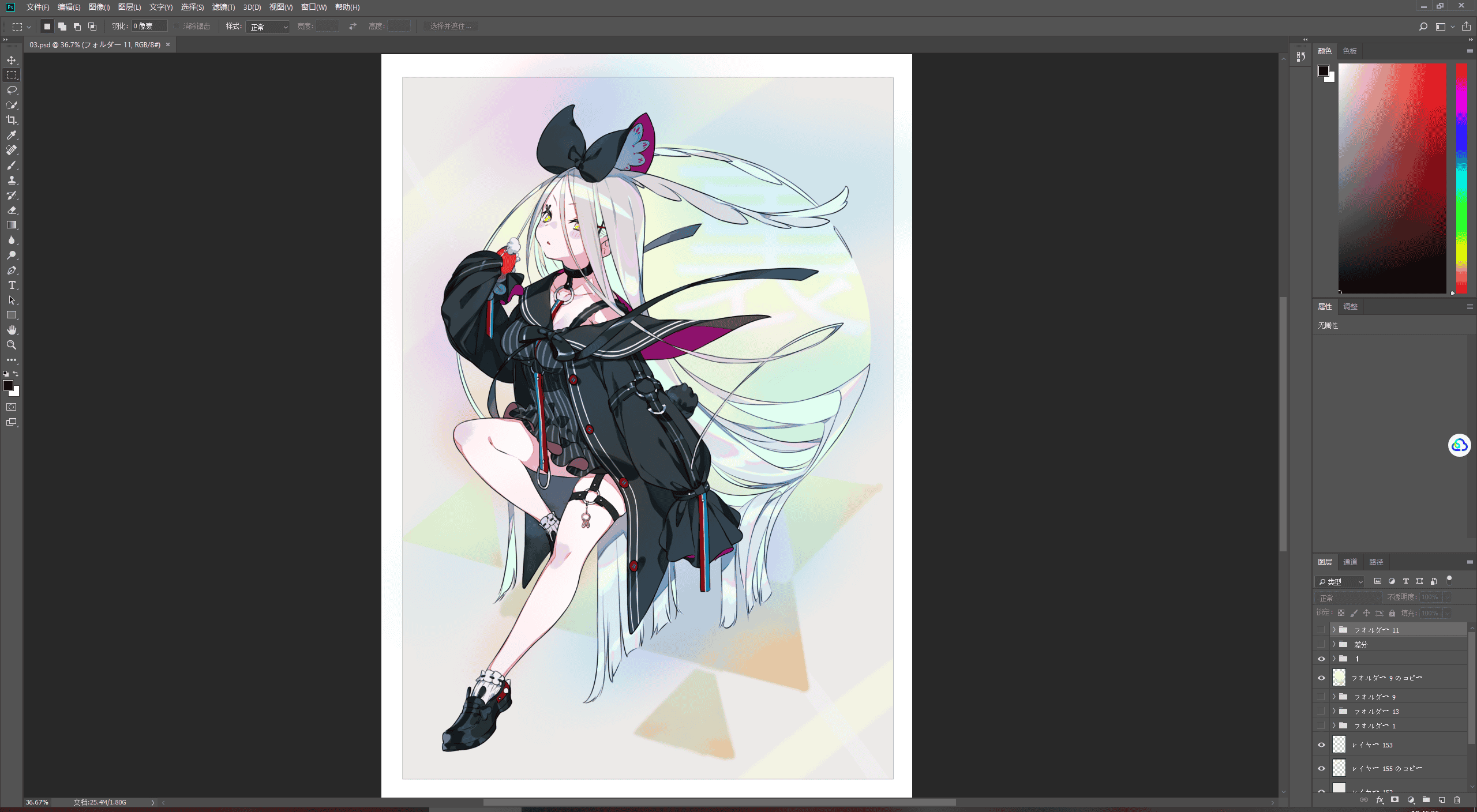The width and height of the screenshot is (1477, 812).
Task: Switch to the 调整 tab
Action: 1350,306
